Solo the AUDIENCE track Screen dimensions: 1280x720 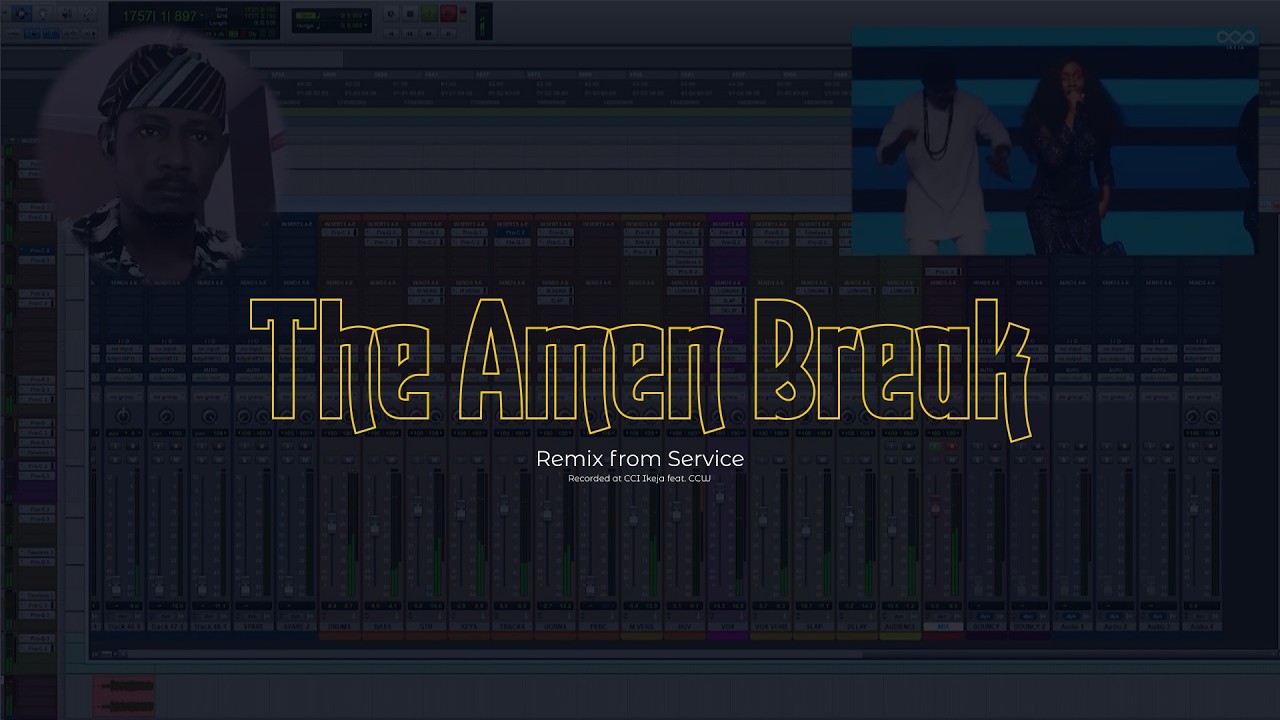891,460
